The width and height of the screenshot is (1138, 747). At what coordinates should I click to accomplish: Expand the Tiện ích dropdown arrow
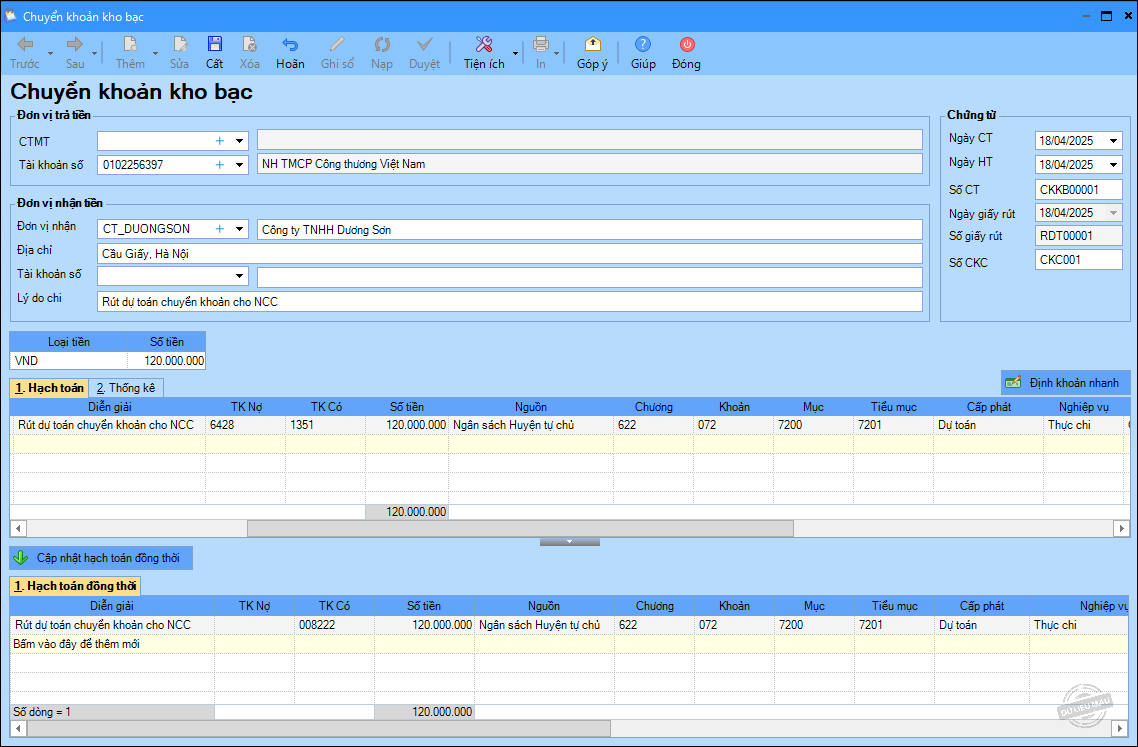click(515, 54)
